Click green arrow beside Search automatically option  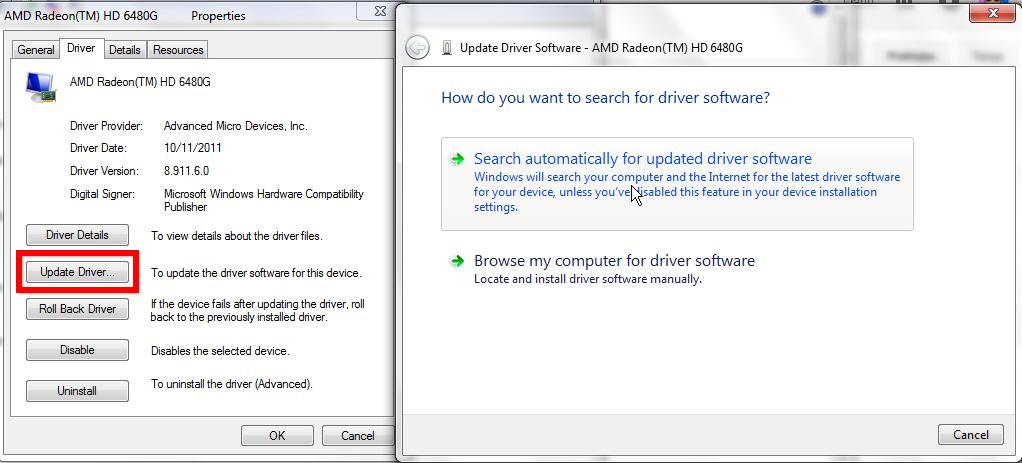[458, 158]
